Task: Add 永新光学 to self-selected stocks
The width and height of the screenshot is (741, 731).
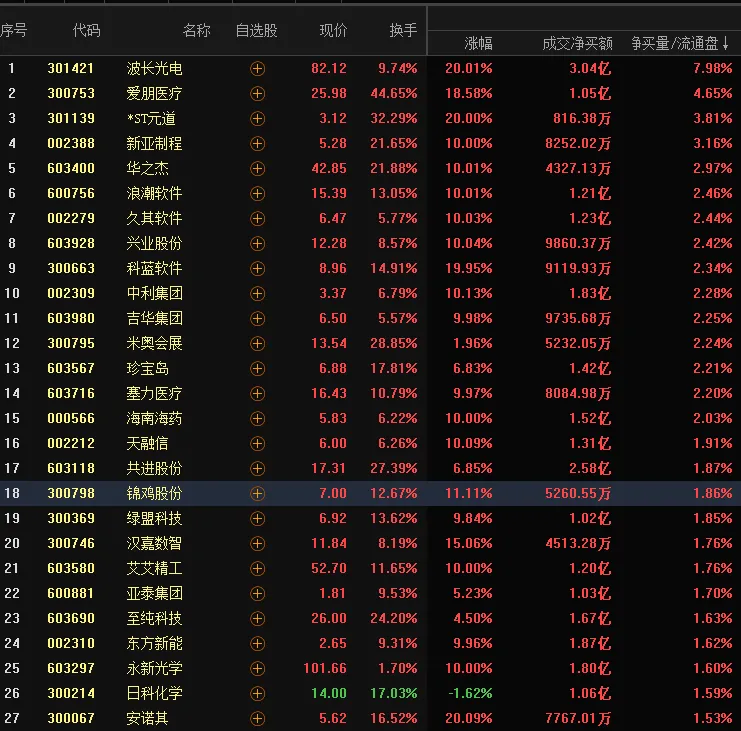Action: coord(257,668)
